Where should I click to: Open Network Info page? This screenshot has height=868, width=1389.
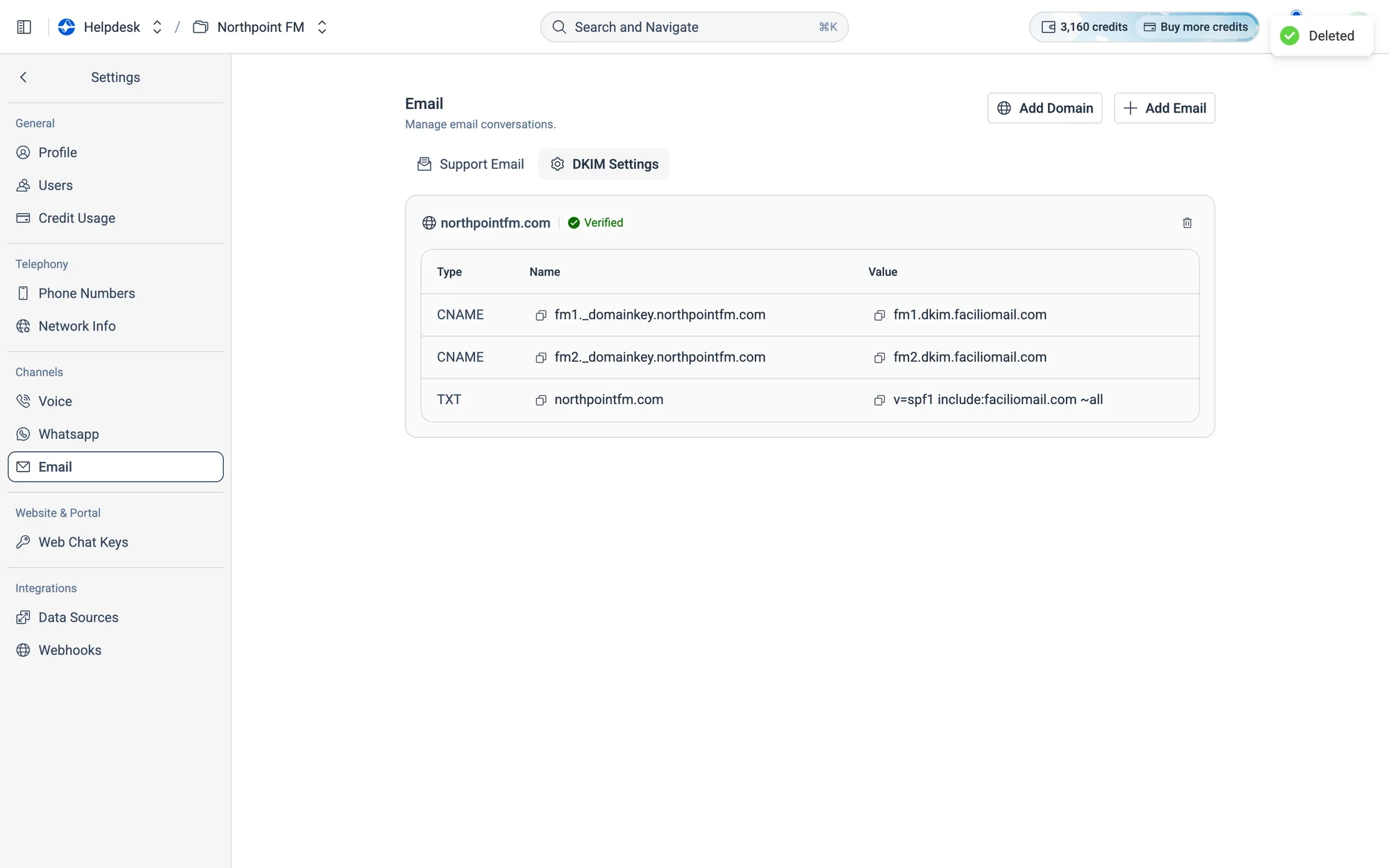point(115,326)
